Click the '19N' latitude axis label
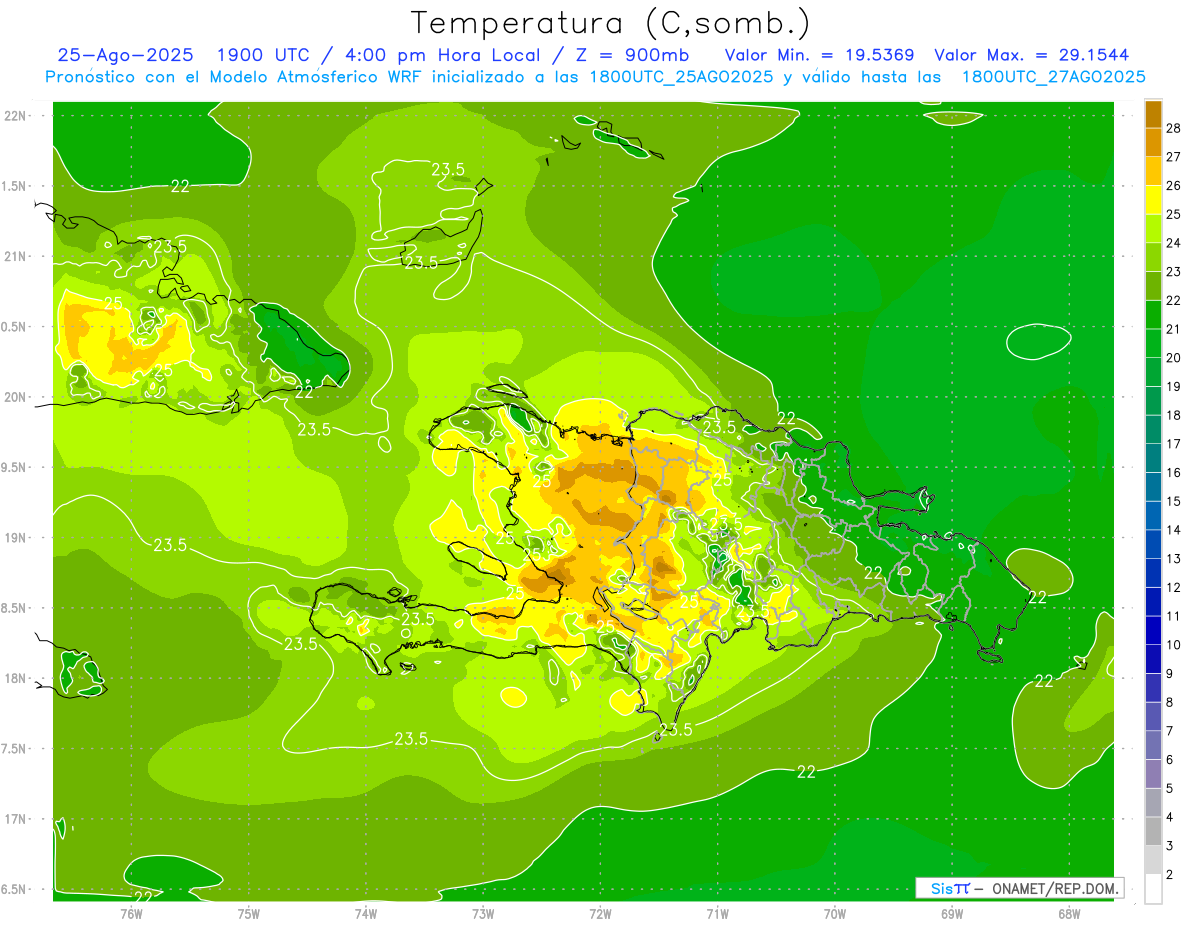Screen dimensions: 1200x927 tap(15, 538)
